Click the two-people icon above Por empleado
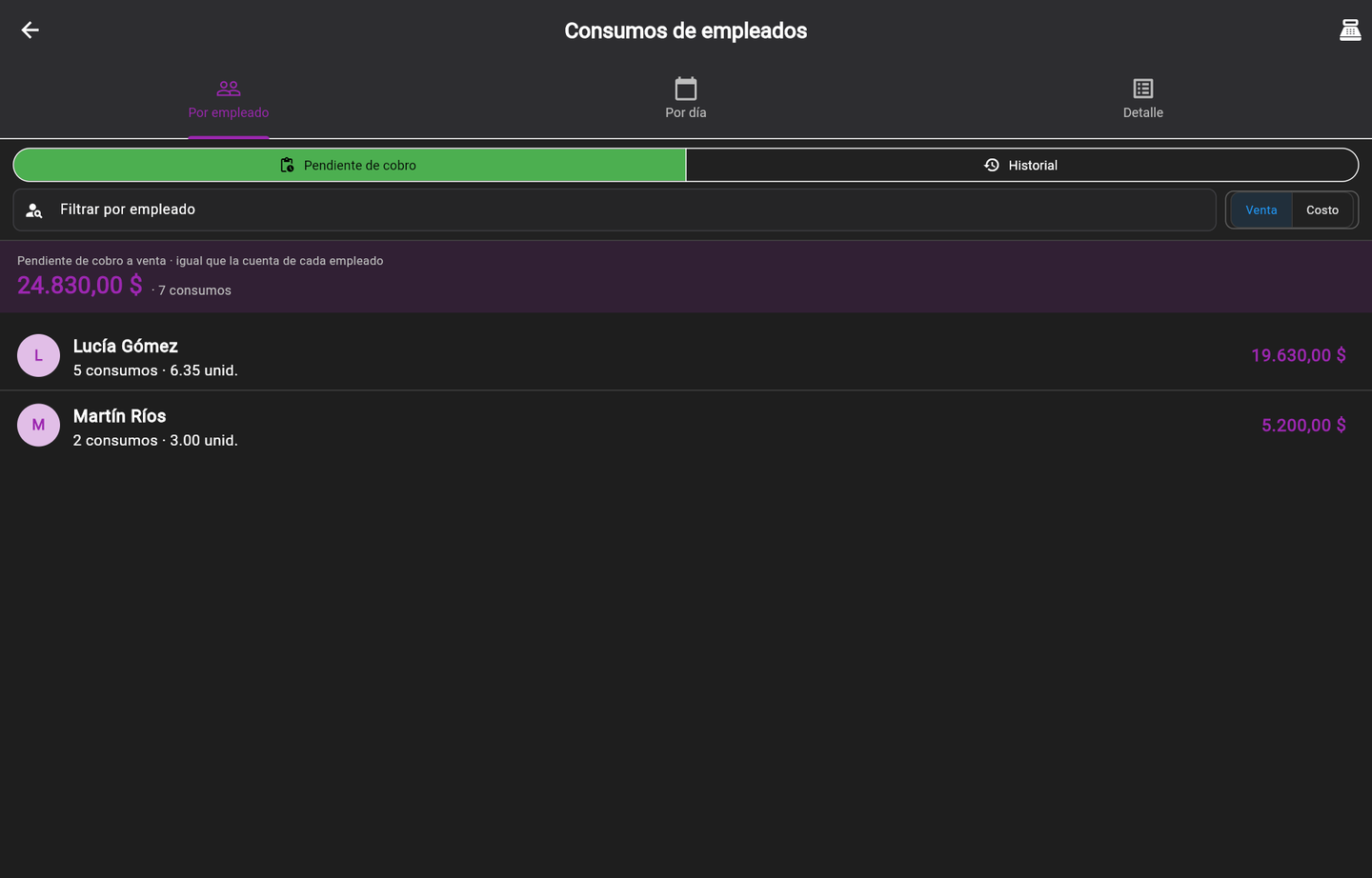The width and height of the screenshot is (1372, 878). (229, 89)
